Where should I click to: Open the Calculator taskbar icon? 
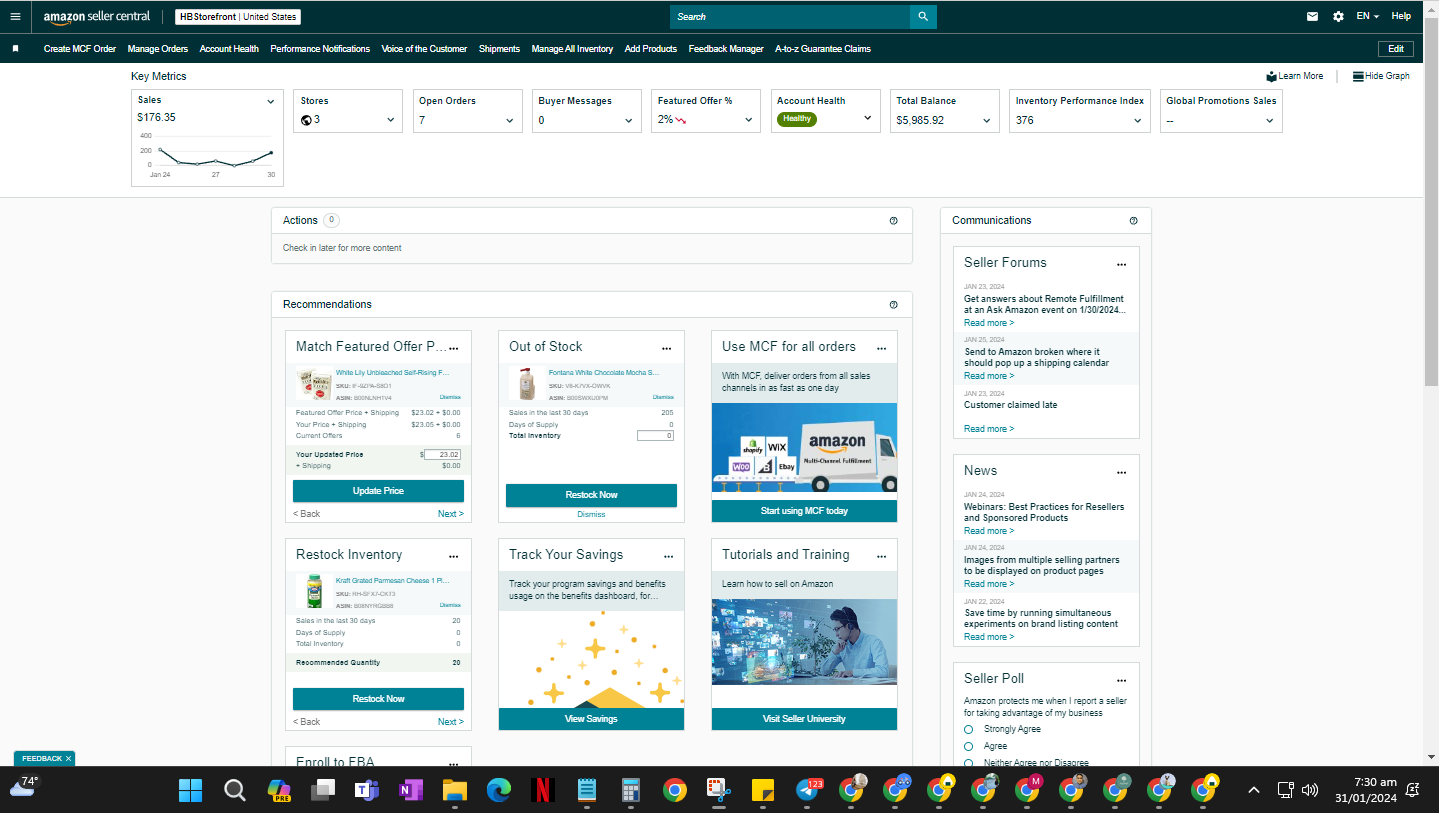(631, 791)
